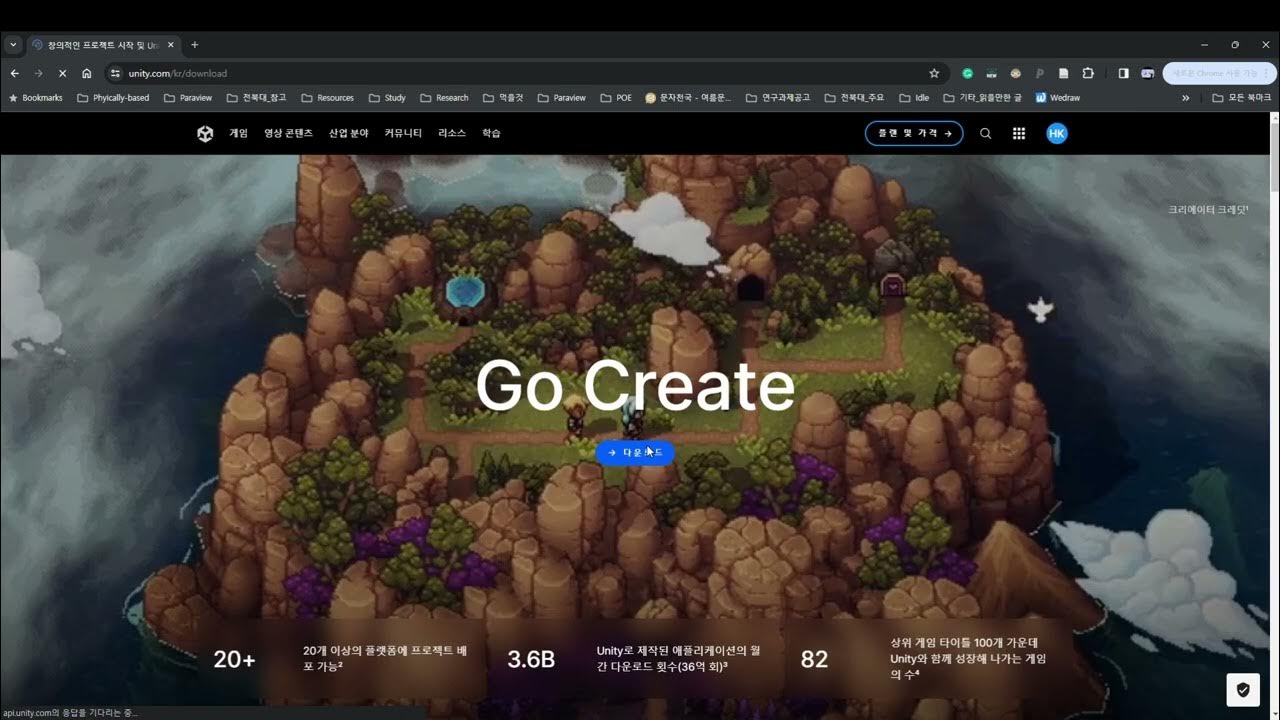
Task: Open the 학습 navigation menu
Action: [x=491, y=134]
